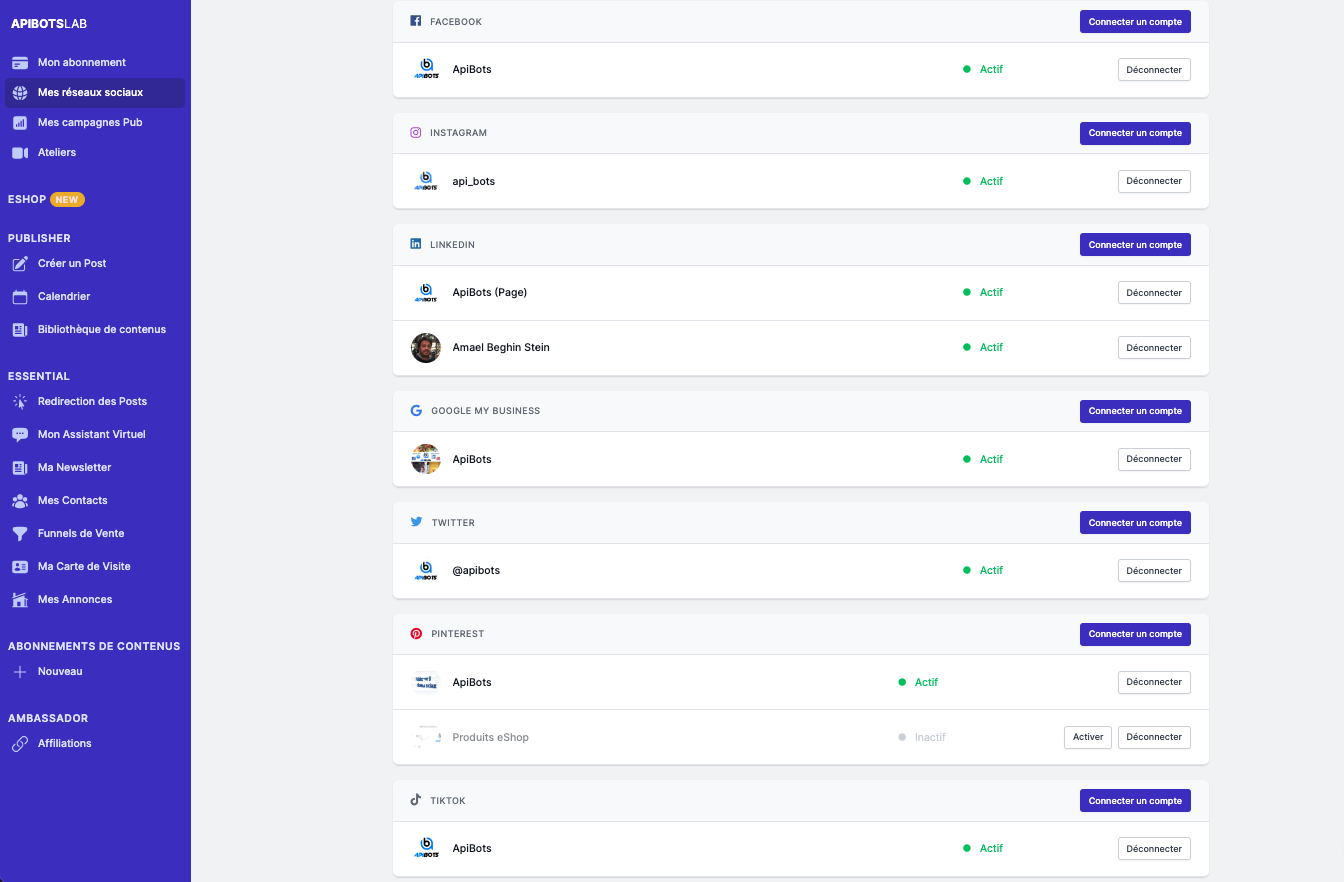Click the Pinterest ApiBots account thumbnail
The height and width of the screenshot is (882, 1344).
coord(426,682)
